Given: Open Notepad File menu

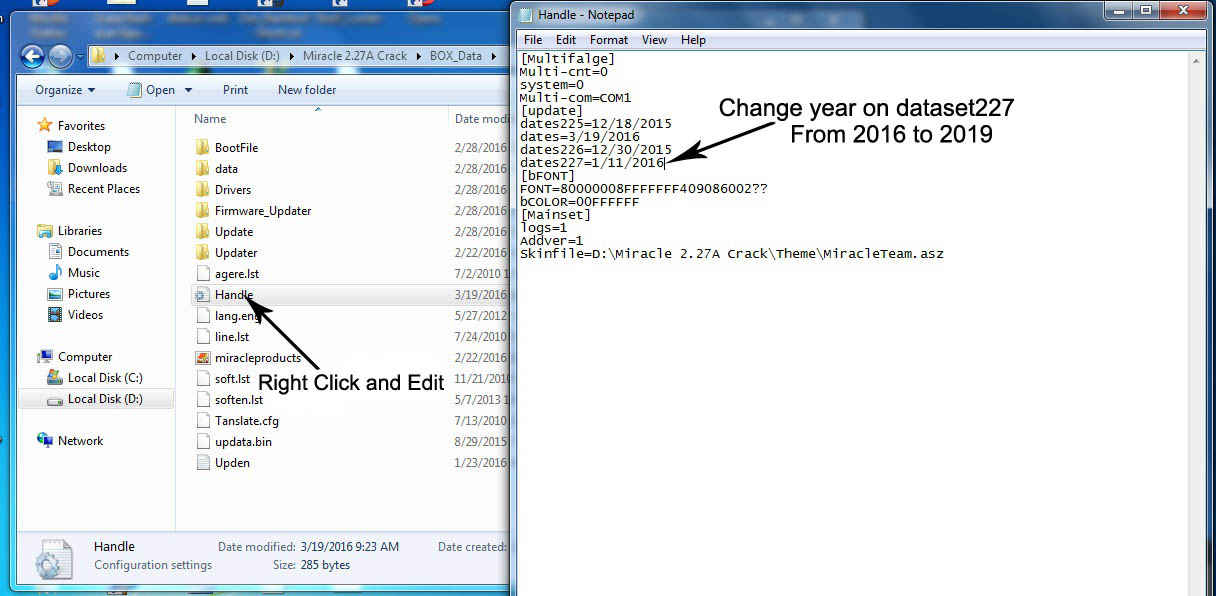Looking at the screenshot, I should [x=533, y=40].
